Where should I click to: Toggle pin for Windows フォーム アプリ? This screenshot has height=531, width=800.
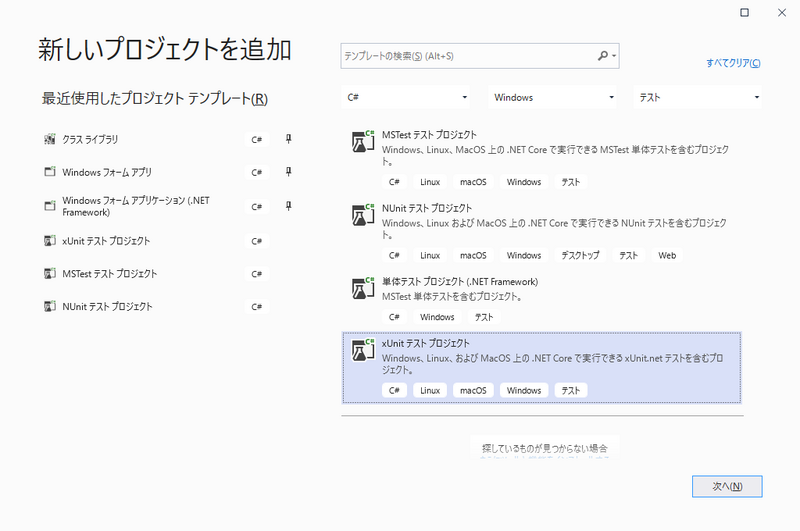(x=288, y=172)
